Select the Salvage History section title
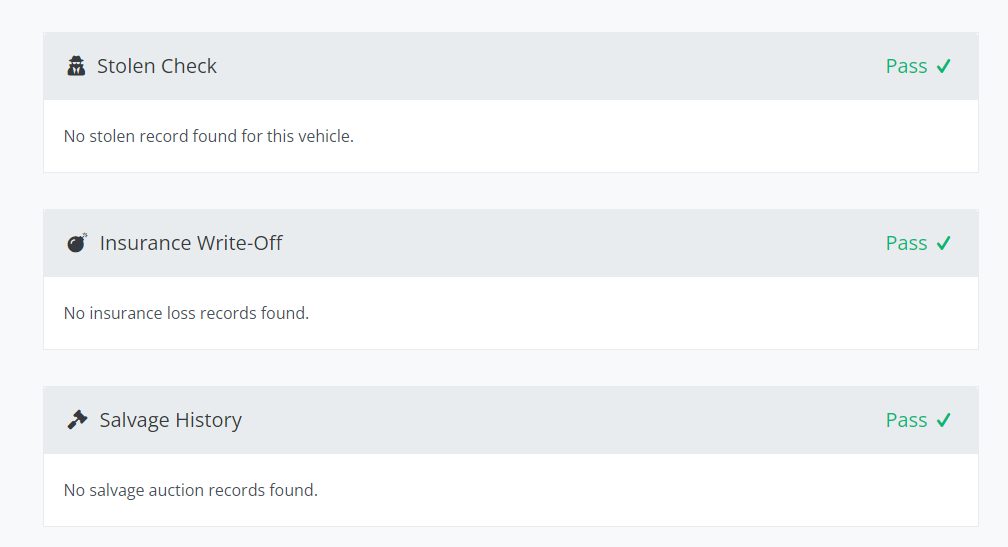Viewport: 1008px width, 547px height. 171,420
